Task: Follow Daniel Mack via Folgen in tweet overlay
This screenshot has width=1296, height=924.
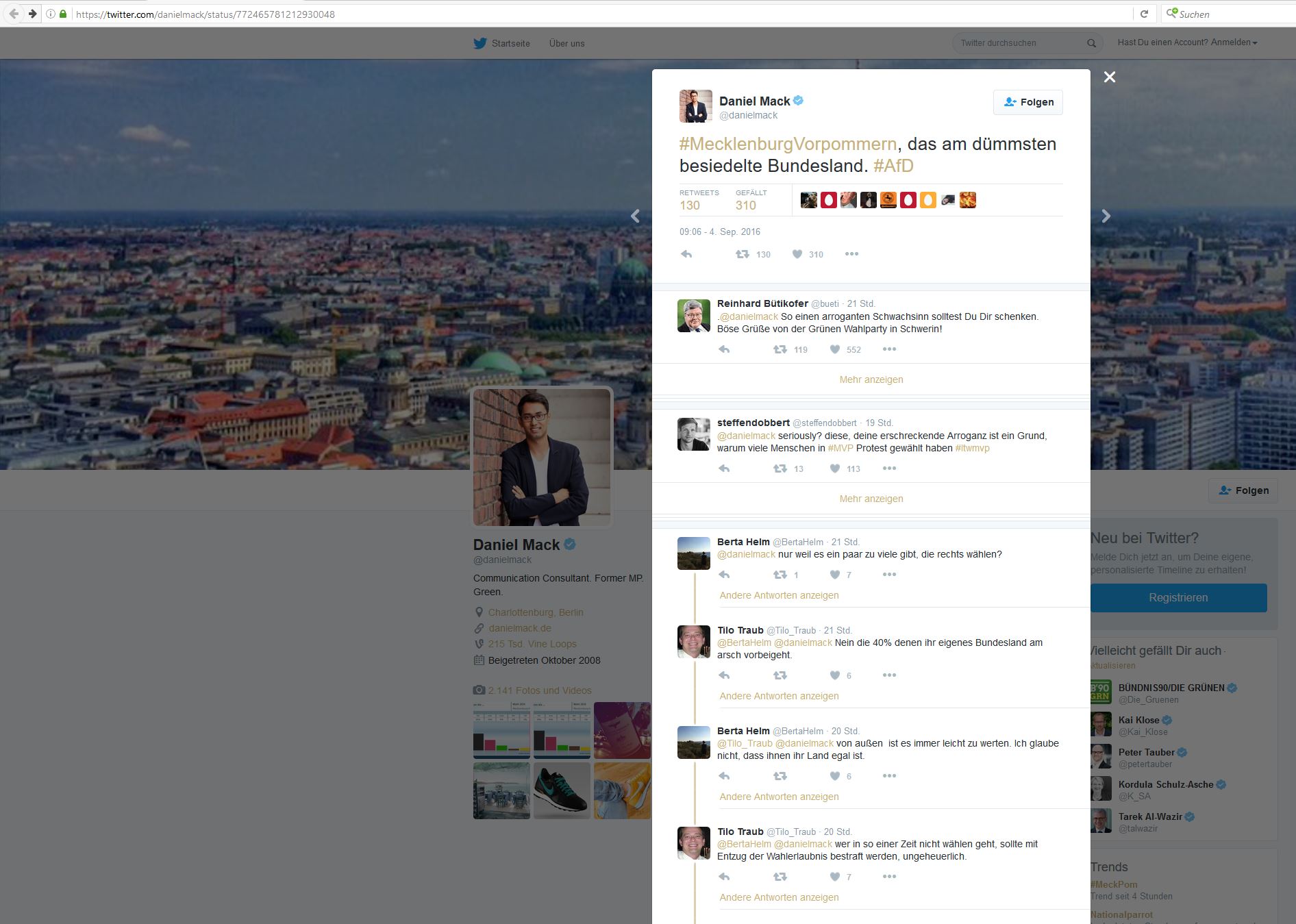Action: pyautogui.click(x=1028, y=102)
